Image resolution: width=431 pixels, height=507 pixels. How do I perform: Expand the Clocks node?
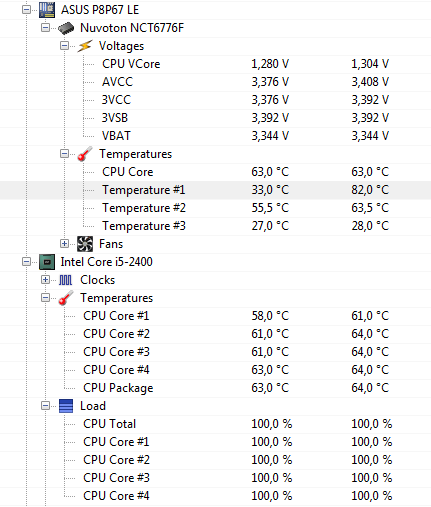coord(45,280)
